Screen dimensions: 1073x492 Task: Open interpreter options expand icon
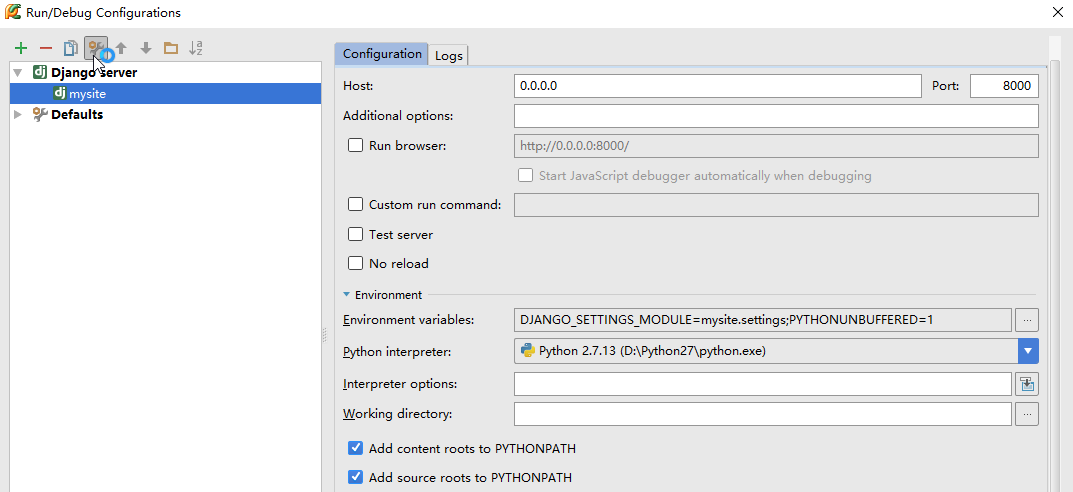pyautogui.click(x=1027, y=384)
